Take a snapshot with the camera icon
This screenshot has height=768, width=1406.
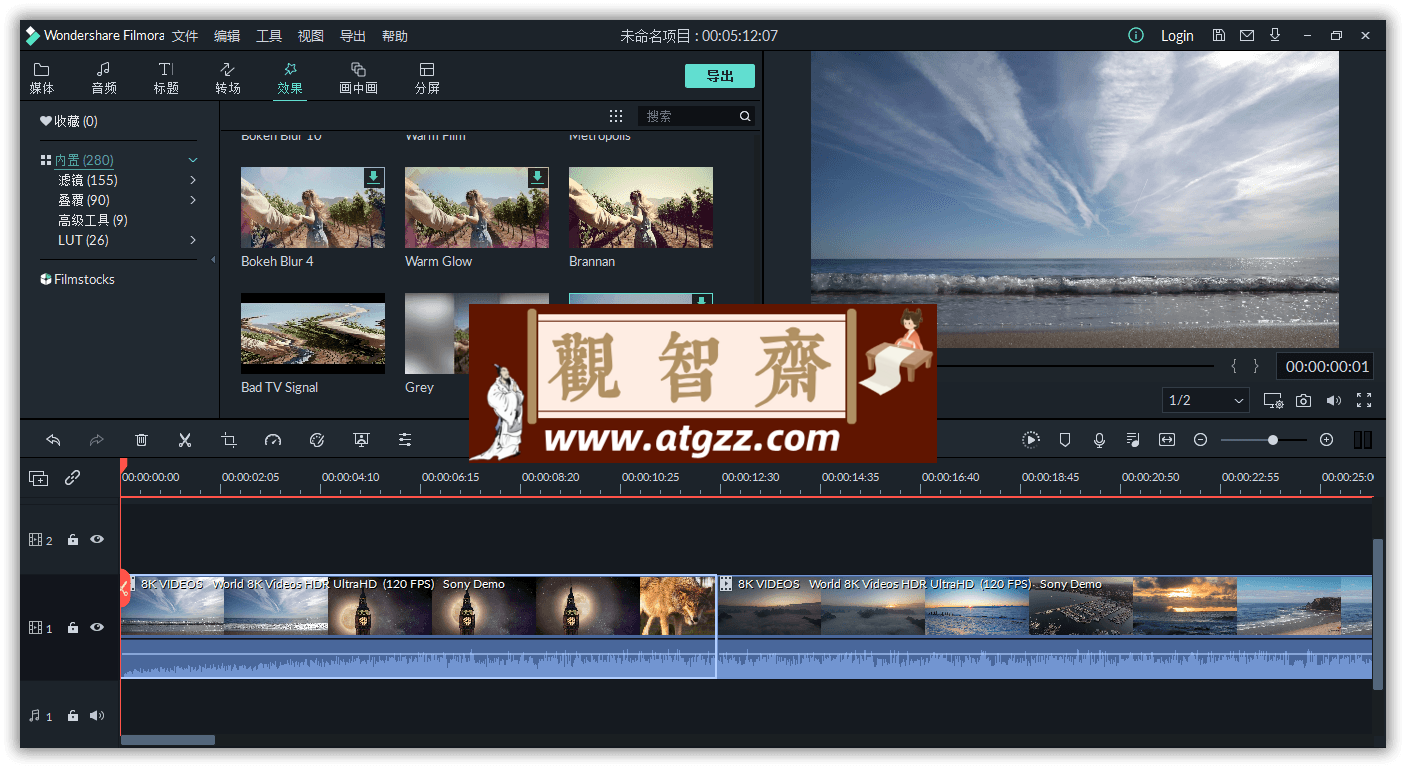[x=1303, y=400]
